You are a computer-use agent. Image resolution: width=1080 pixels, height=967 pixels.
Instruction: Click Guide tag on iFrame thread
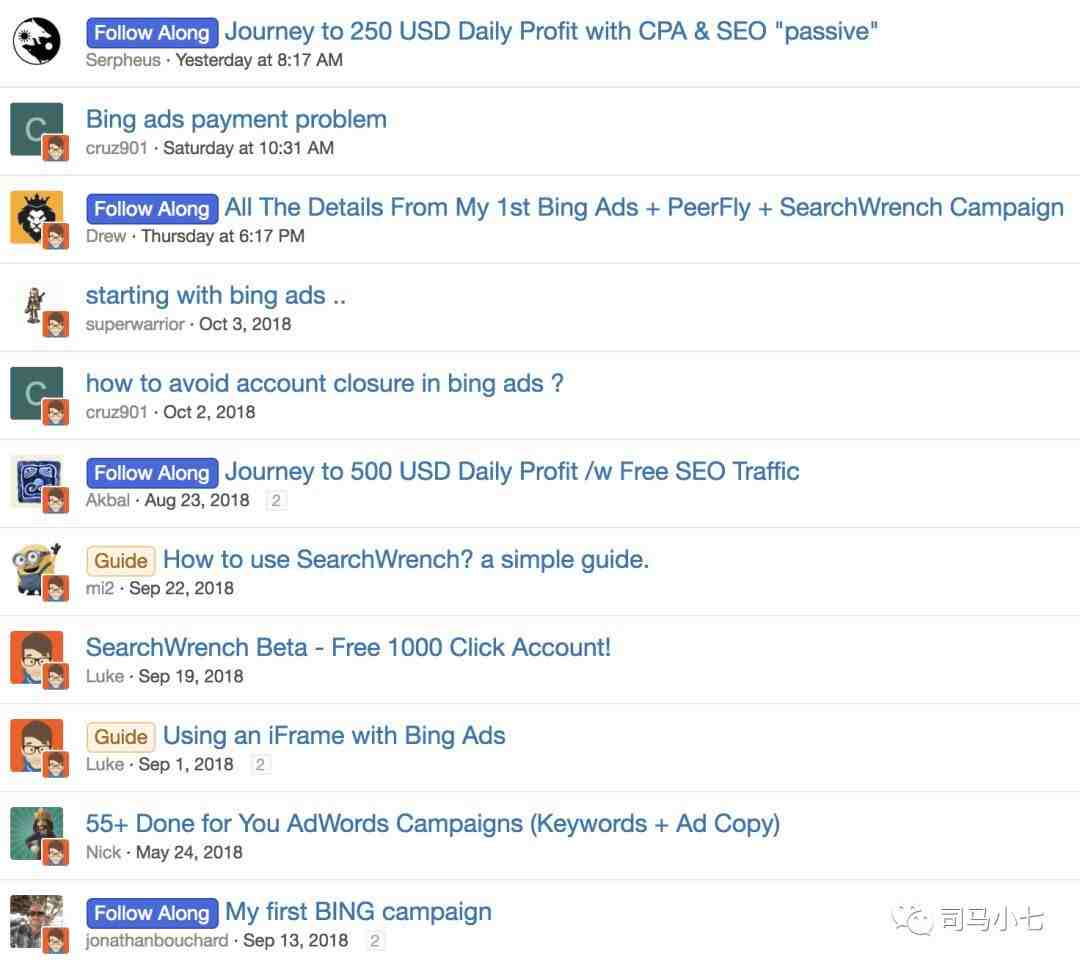tap(121, 736)
